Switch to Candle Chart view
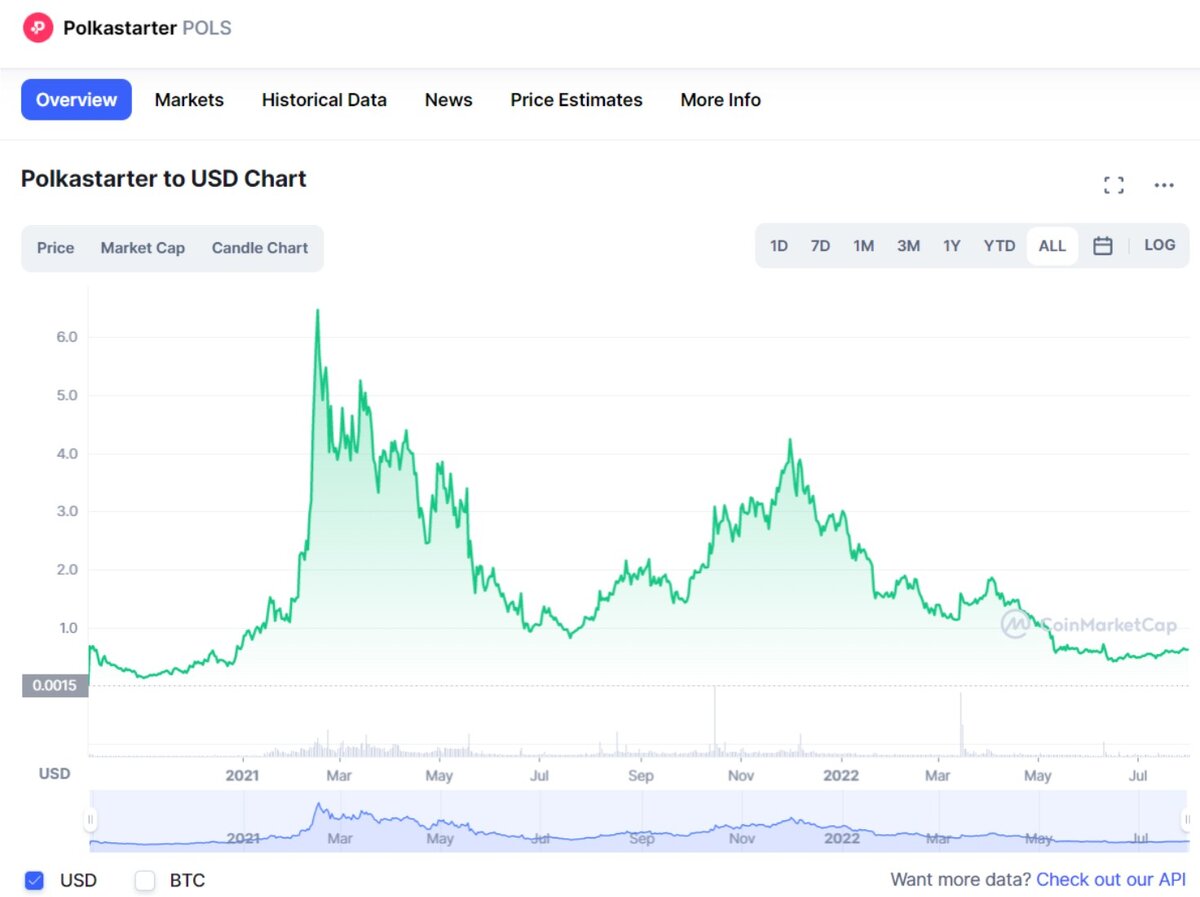This screenshot has height=897, width=1200. click(260, 248)
